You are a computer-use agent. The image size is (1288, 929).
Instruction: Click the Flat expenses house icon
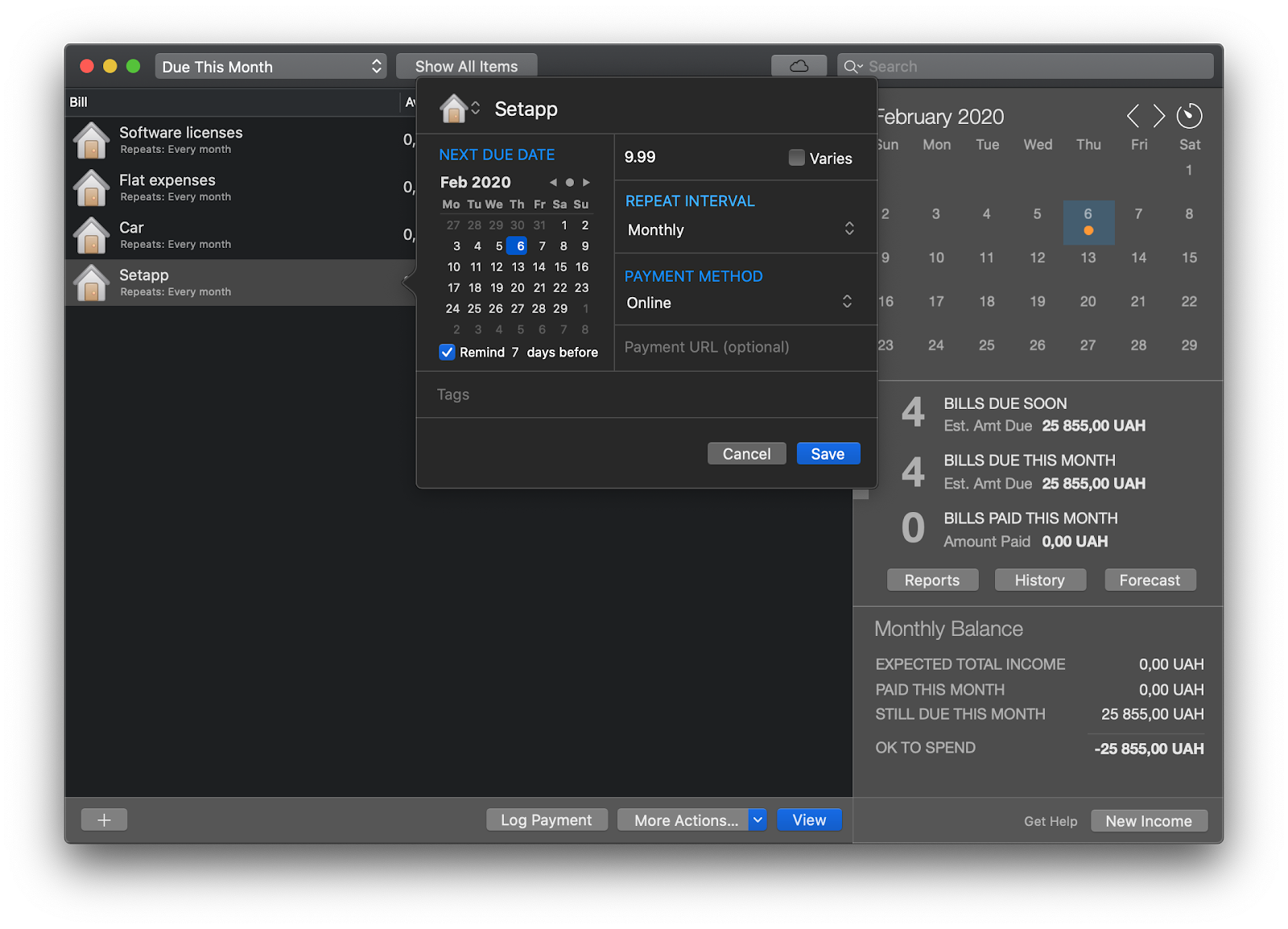pos(92,188)
